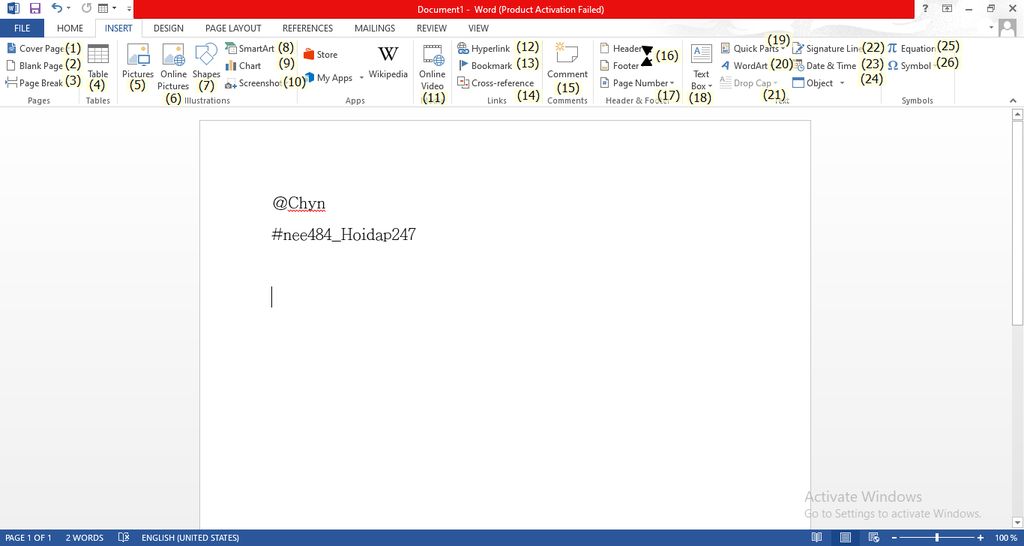Click PAGE 1 OF 1 in status bar
The image size is (1024, 546).
point(28,538)
